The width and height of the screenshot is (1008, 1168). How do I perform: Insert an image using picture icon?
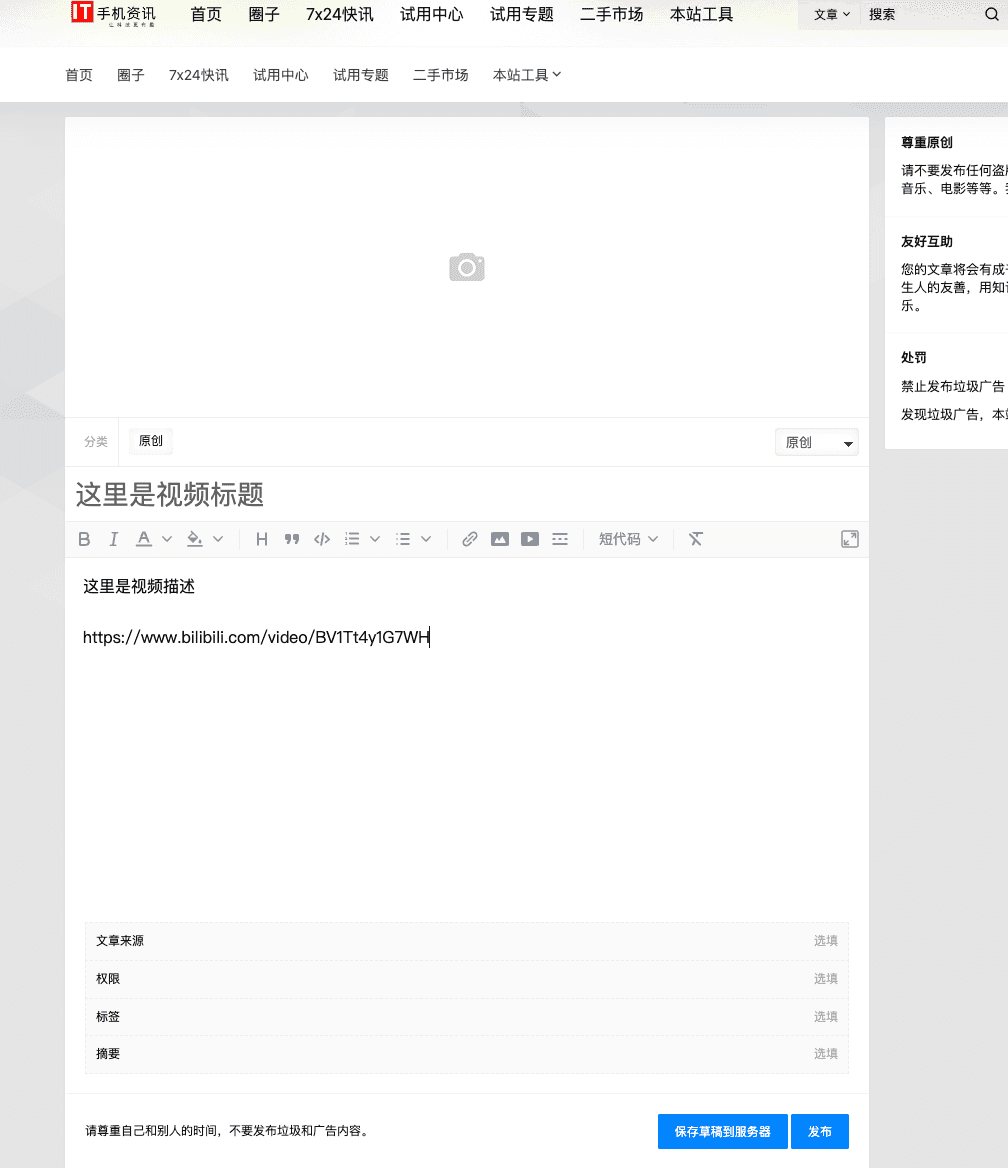[x=500, y=539]
